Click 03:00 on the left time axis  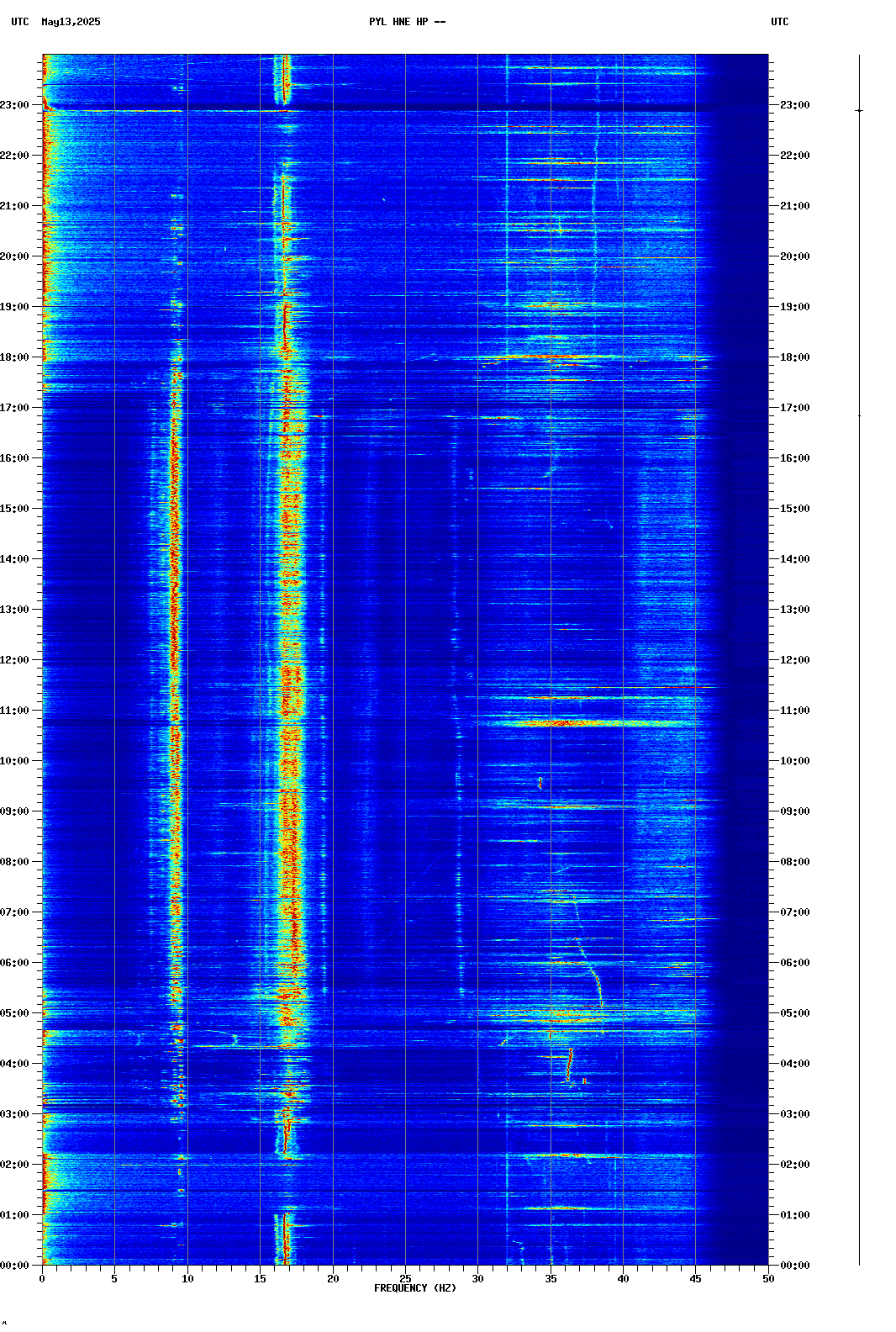pyautogui.click(x=15, y=1114)
